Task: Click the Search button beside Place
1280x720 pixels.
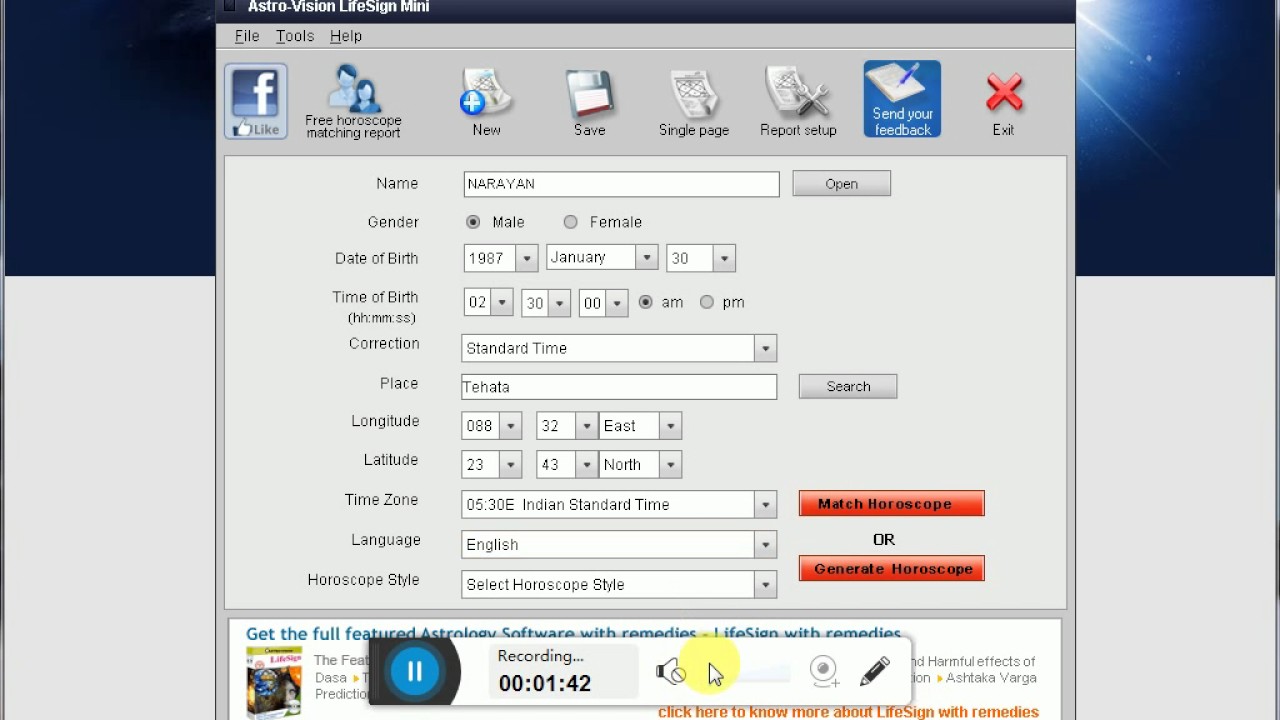Action: tap(848, 387)
